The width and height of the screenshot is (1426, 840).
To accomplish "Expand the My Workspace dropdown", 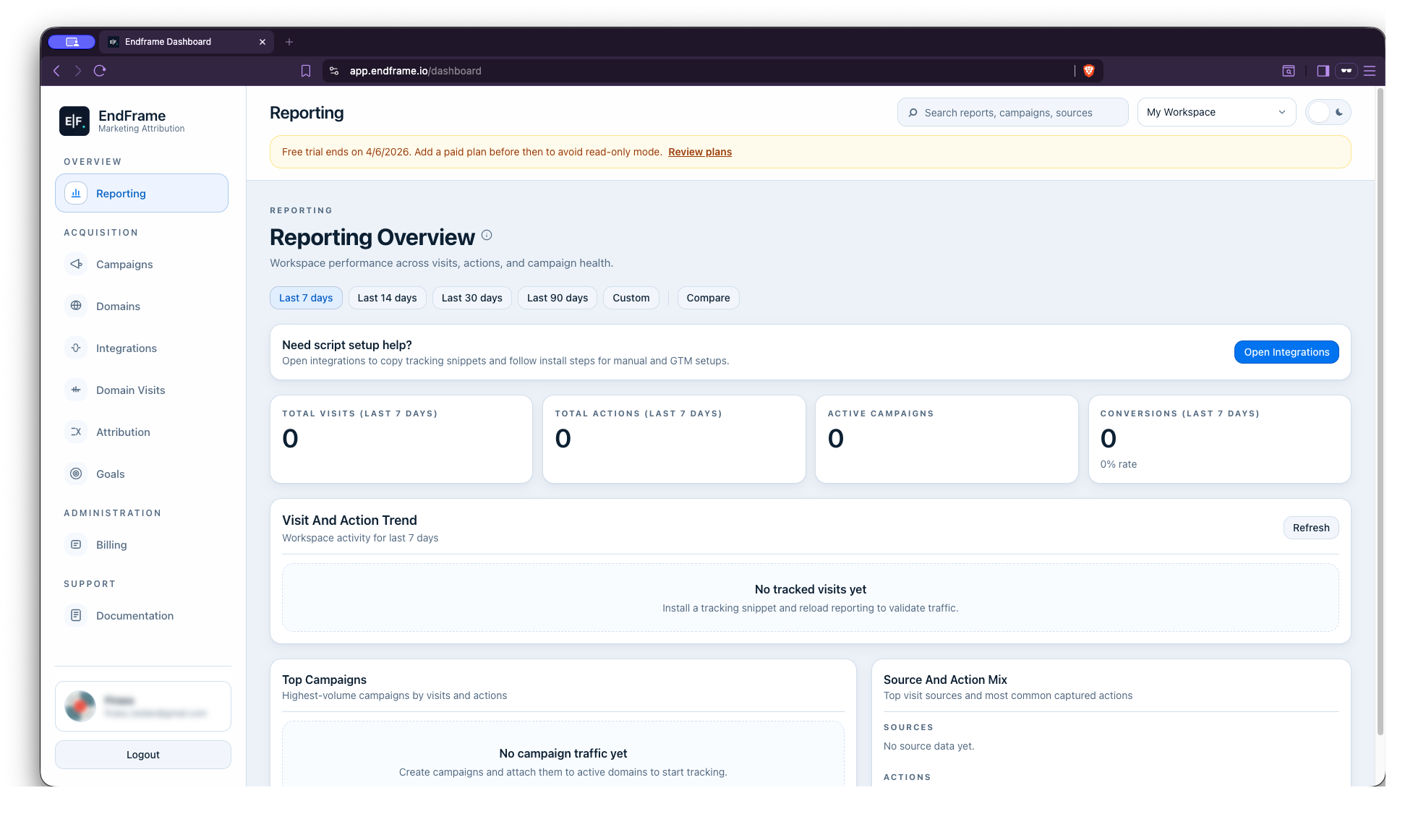I will pos(1216,112).
